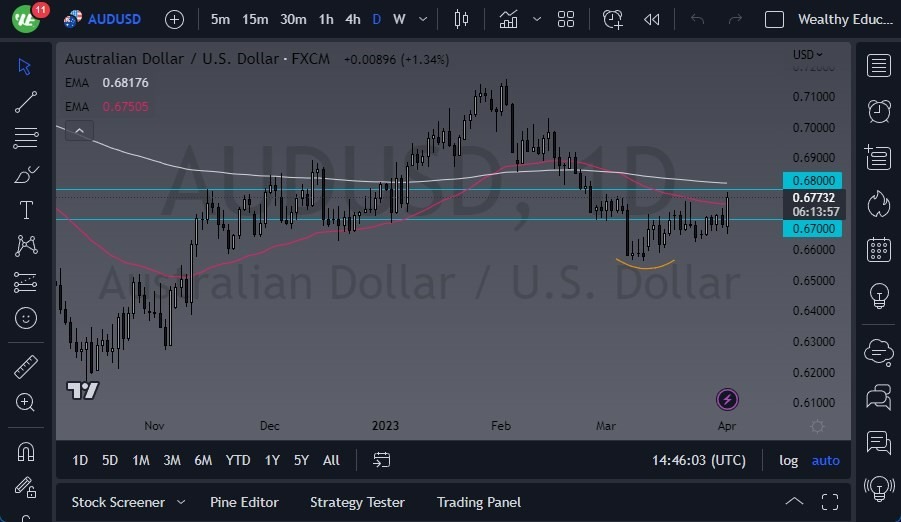901x522 pixels.
Task: Expand the Stock Screener dropdown chevron
Action: [181, 502]
